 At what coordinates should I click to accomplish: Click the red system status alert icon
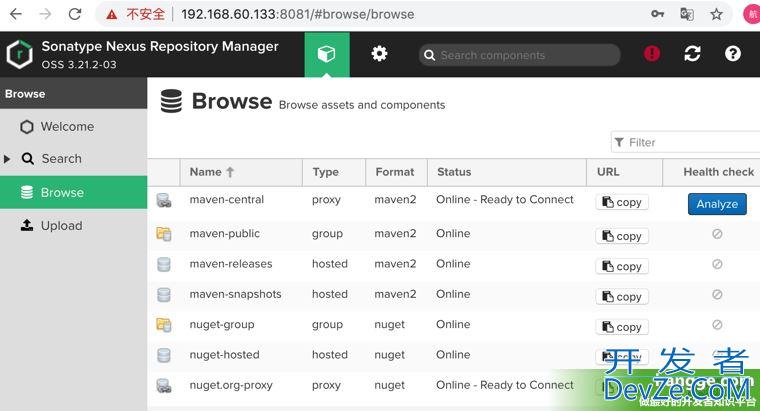652,53
